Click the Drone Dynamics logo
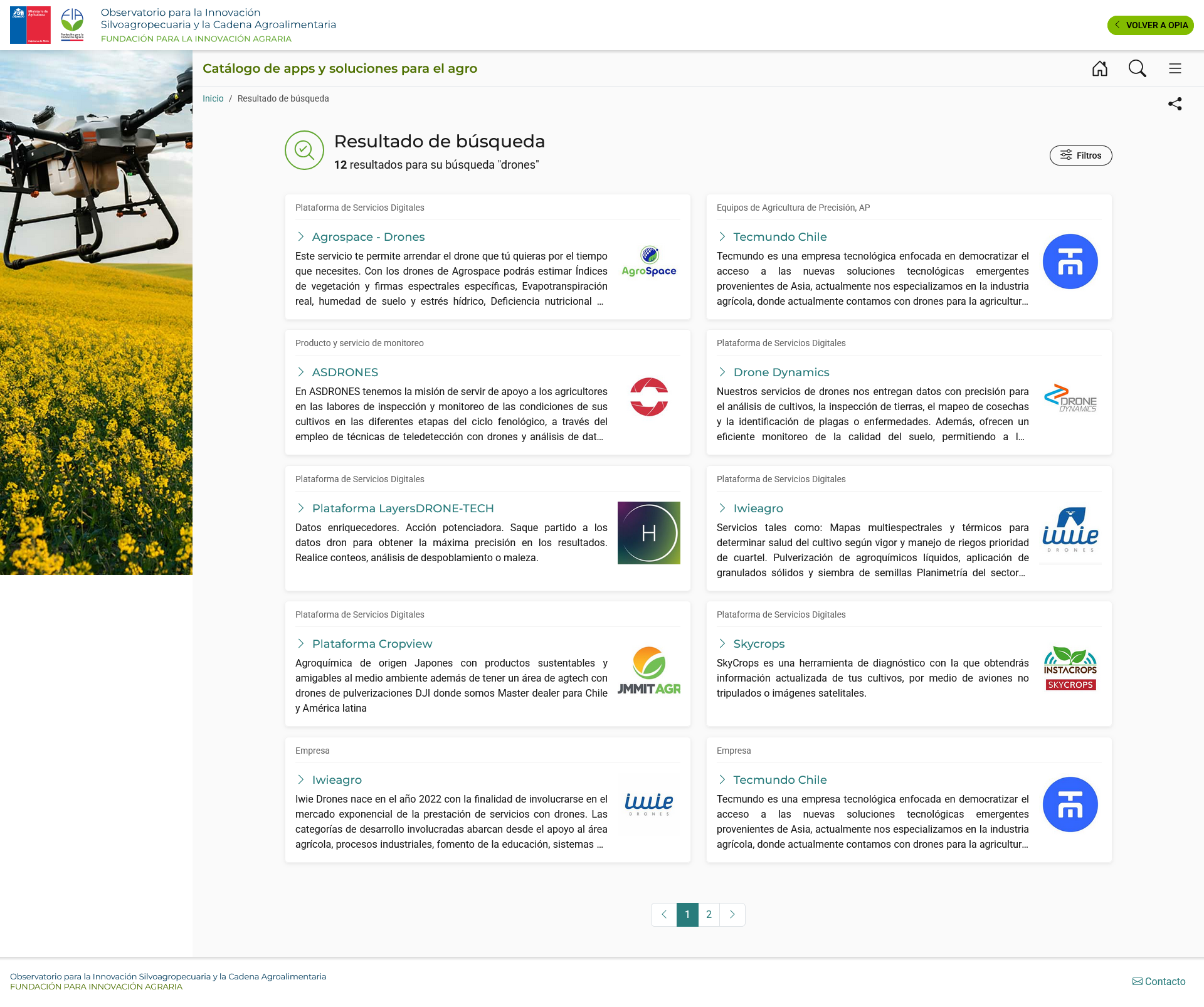The width and height of the screenshot is (1204, 1007). pyautogui.click(x=1070, y=398)
